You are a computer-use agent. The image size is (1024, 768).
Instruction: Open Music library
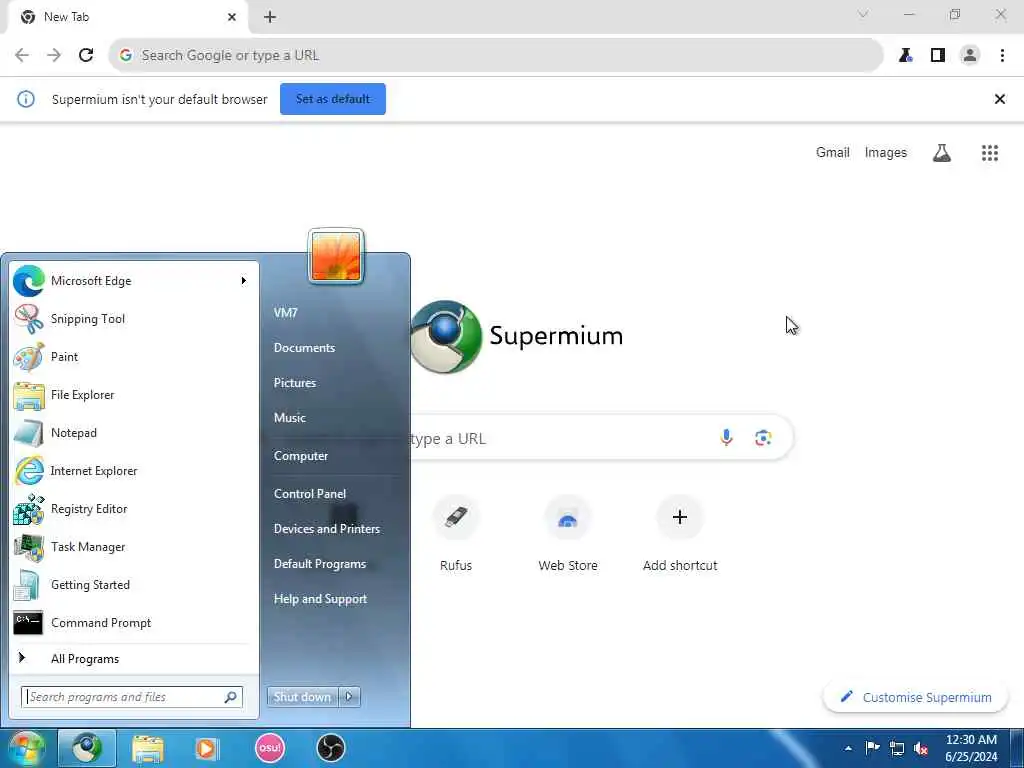289,418
